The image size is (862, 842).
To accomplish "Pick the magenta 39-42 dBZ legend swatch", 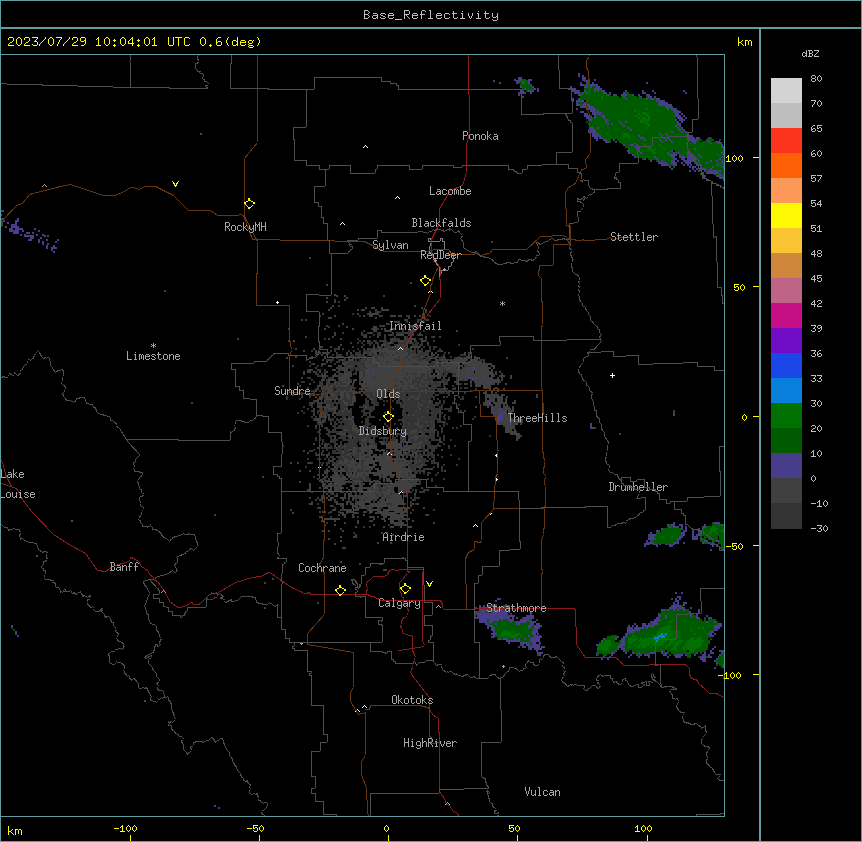I will 786,315.
